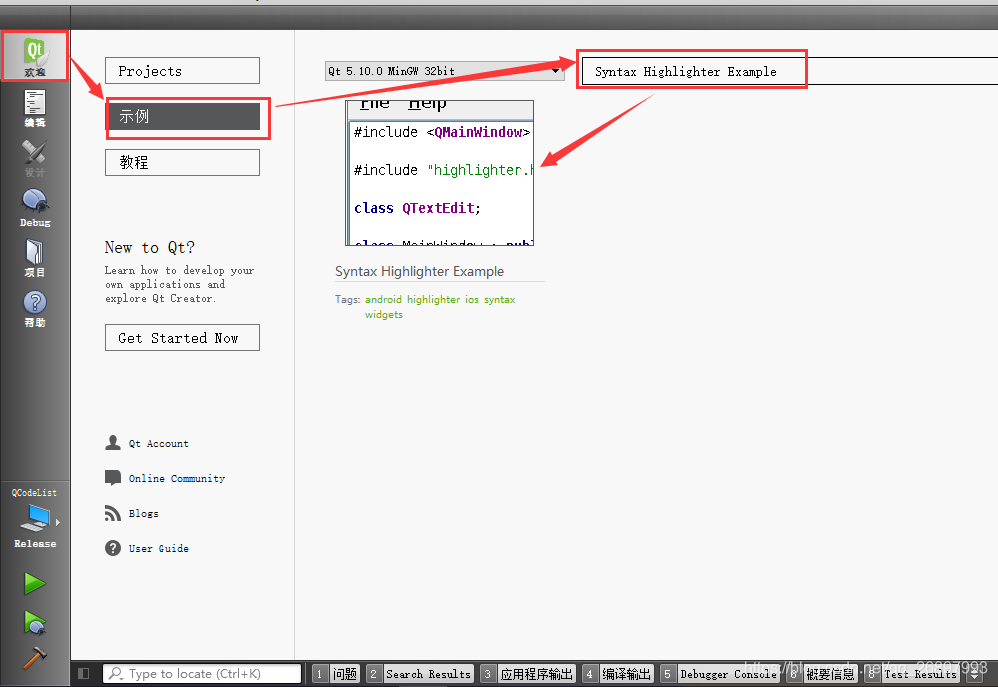Click the Blogs RSS icon
The image size is (998, 687).
tap(113, 513)
